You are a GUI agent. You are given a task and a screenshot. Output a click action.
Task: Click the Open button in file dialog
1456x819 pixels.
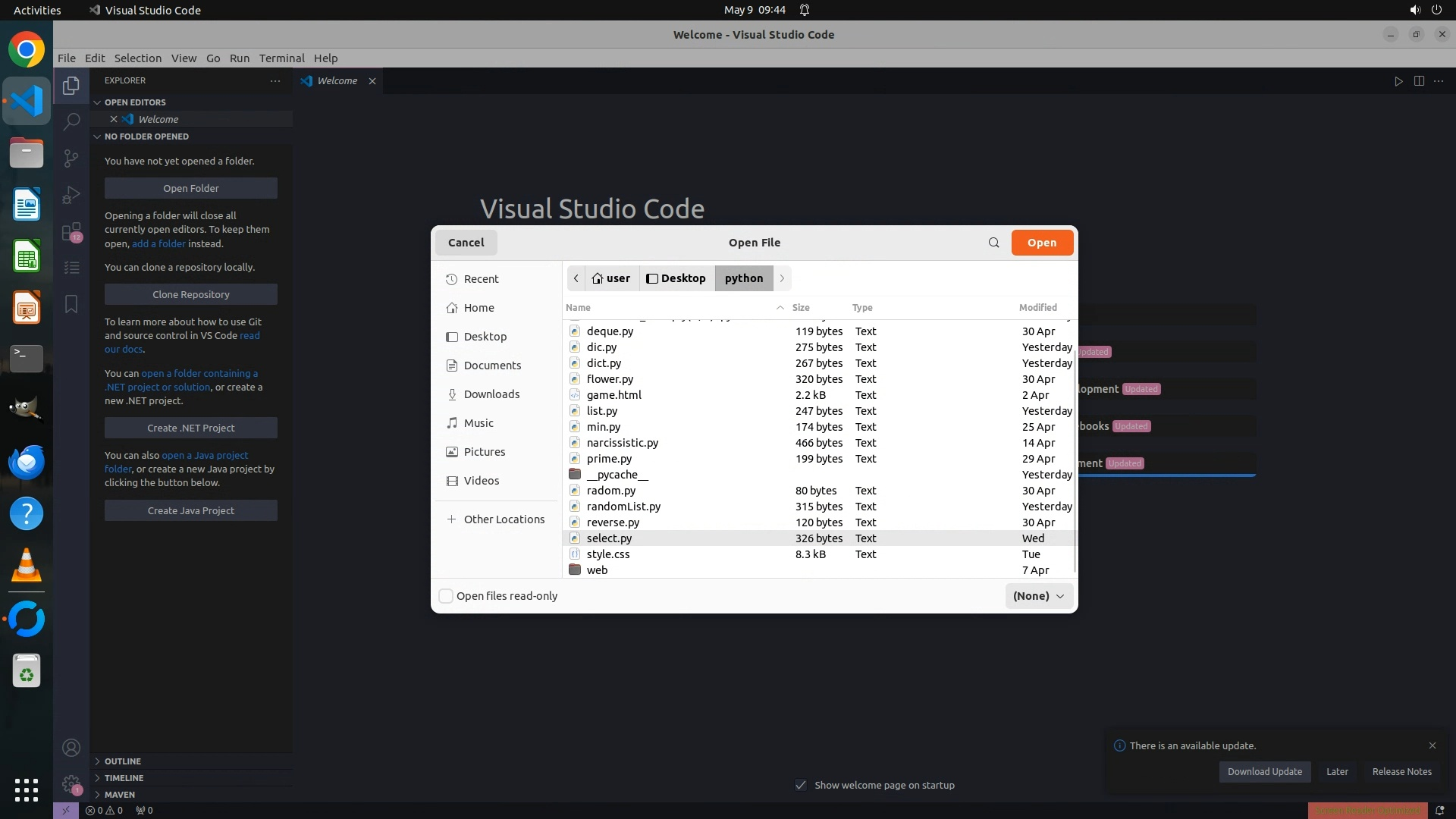[x=1041, y=243]
